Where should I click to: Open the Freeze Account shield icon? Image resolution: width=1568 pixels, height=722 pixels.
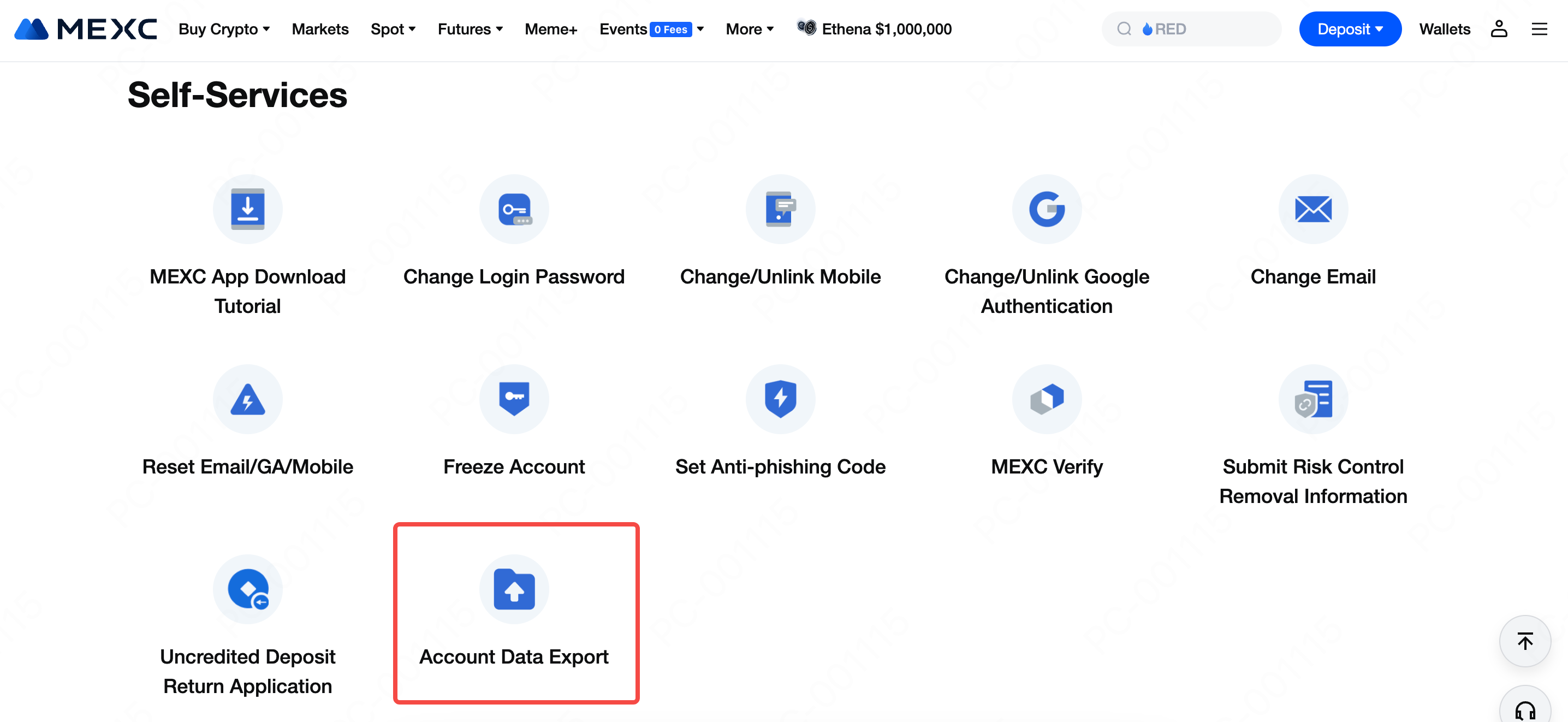pos(514,399)
